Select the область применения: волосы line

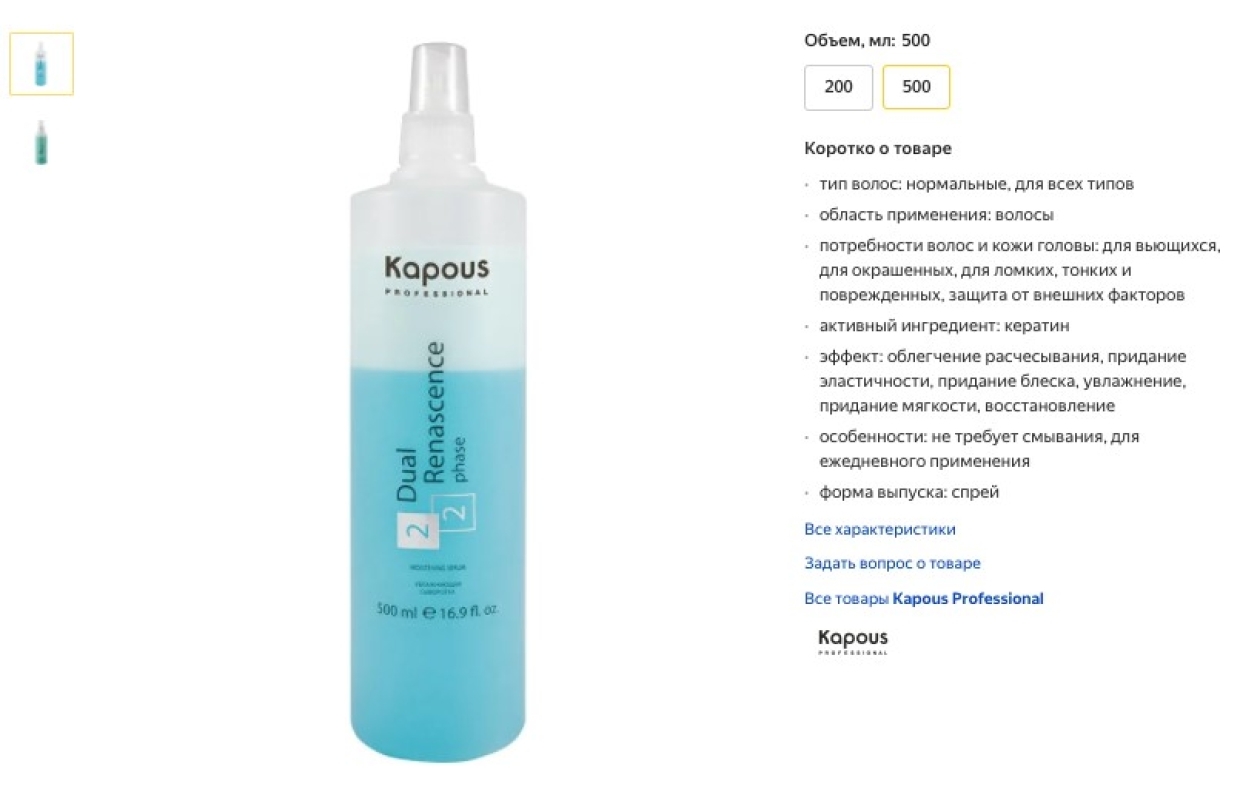pyautogui.click(x=936, y=214)
